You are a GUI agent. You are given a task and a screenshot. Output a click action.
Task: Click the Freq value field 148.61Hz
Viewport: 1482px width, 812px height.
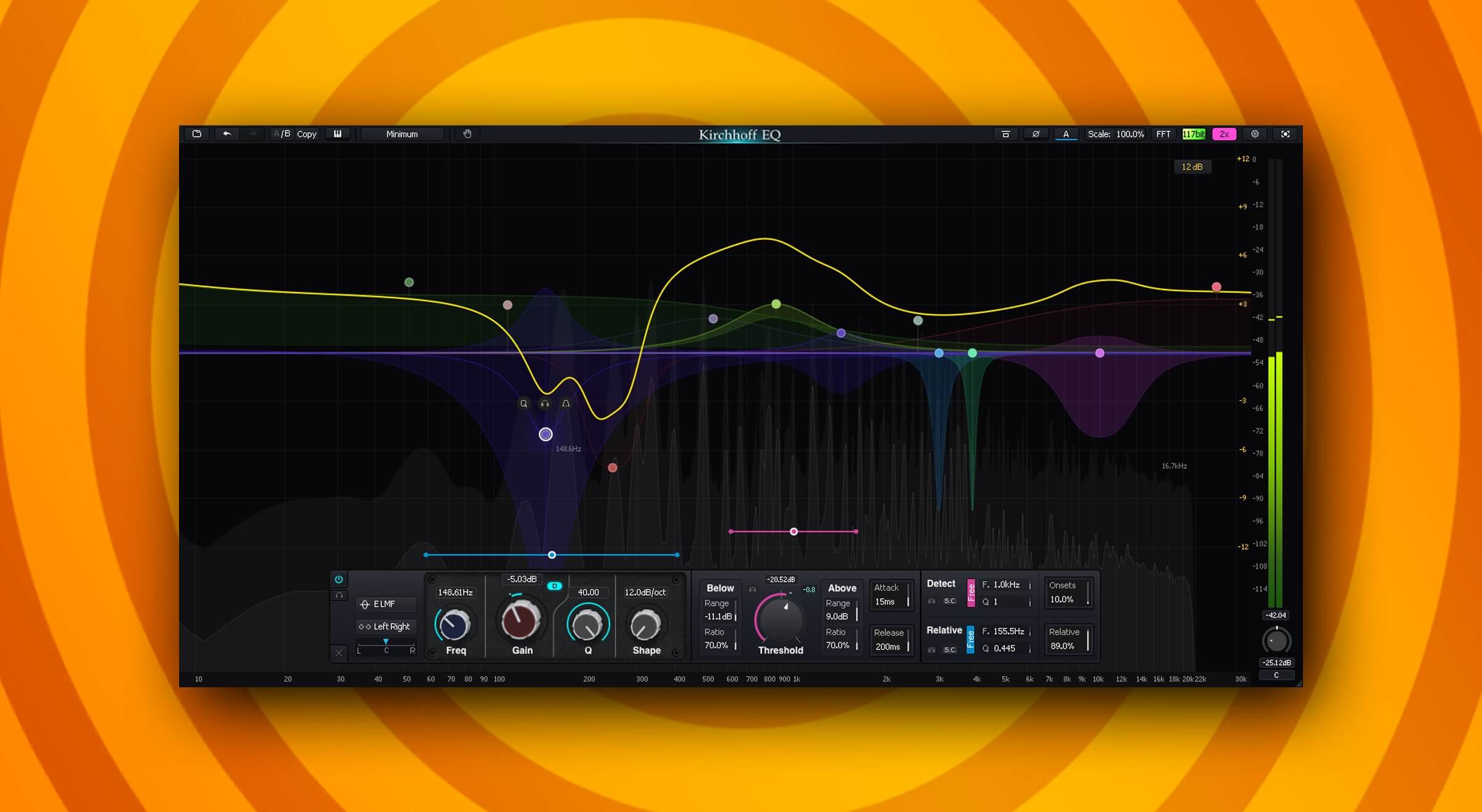click(455, 592)
